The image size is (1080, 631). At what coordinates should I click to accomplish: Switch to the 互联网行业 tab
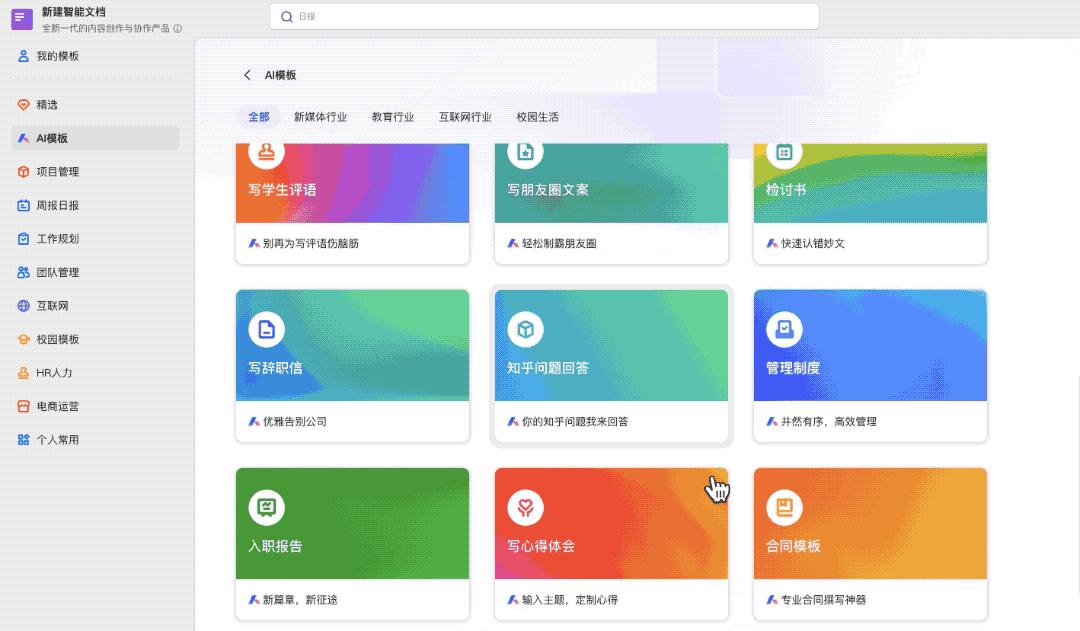465,117
